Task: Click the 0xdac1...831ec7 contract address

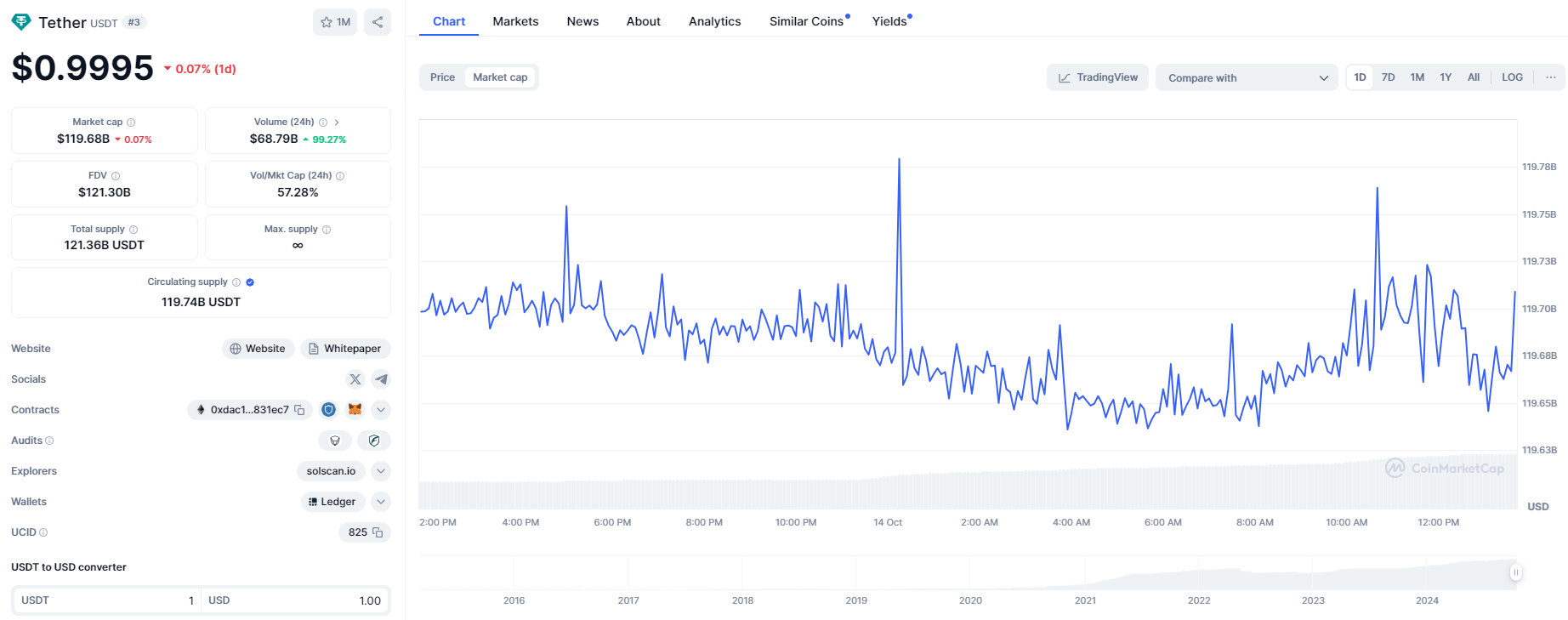Action: [249, 410]
